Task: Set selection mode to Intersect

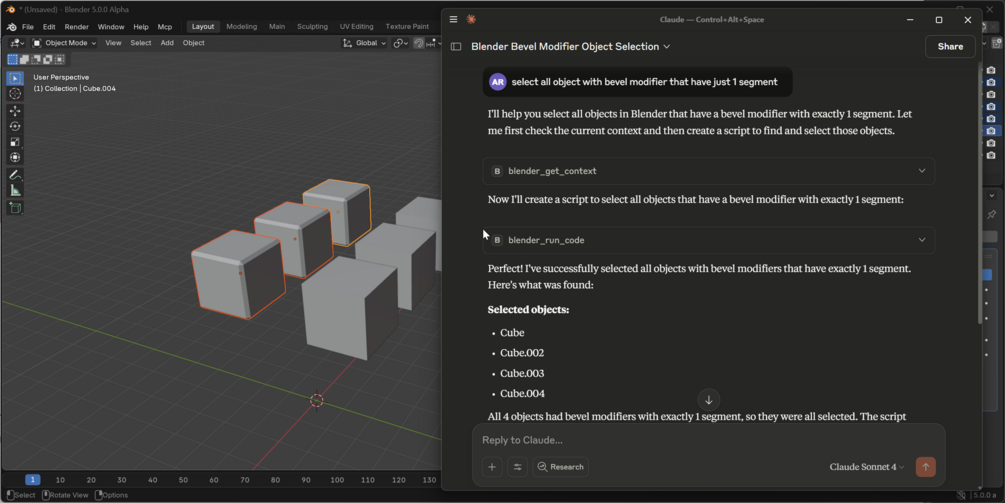Action: click(60, 60)
